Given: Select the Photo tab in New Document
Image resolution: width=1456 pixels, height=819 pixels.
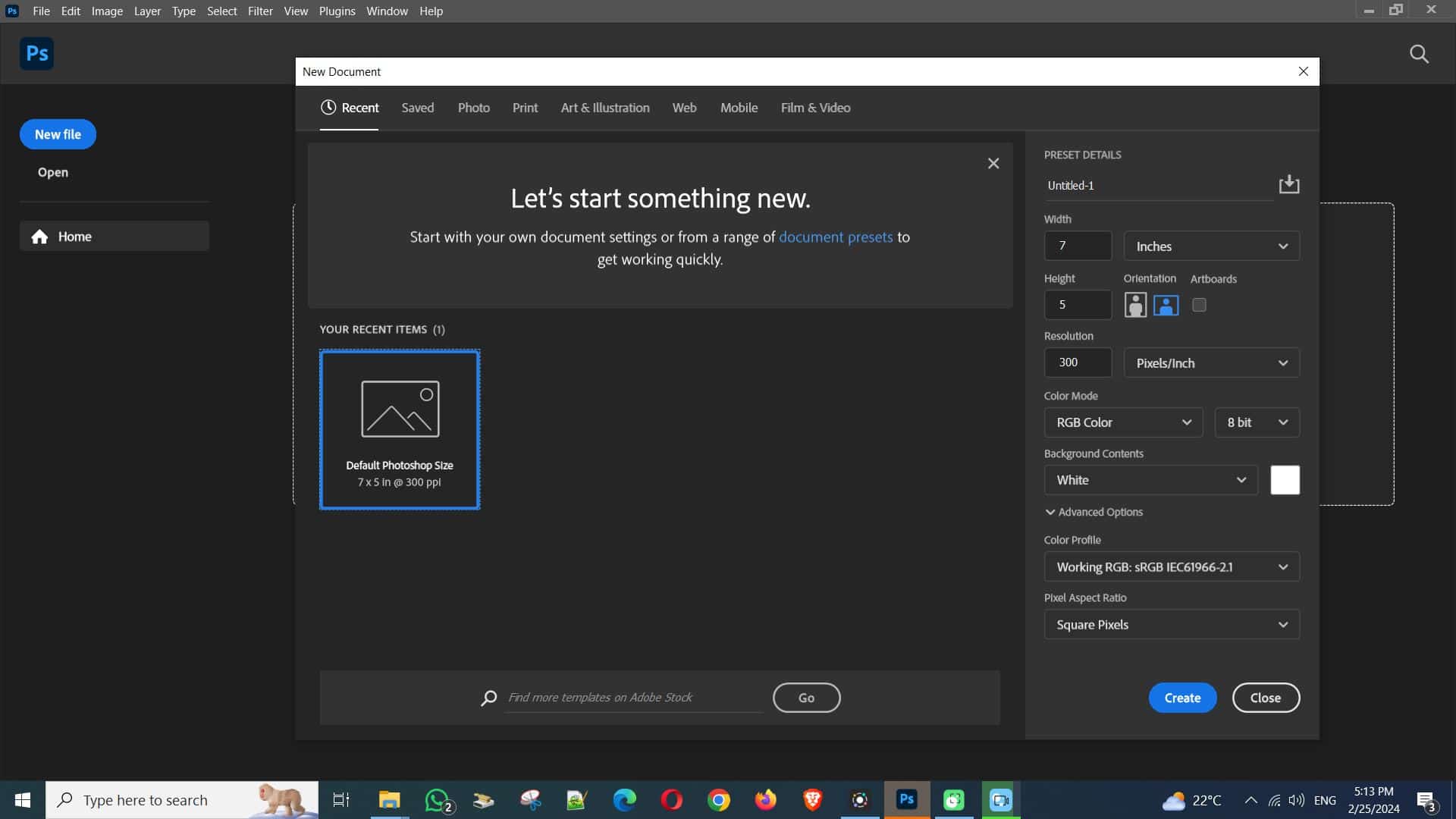Looking at the screenshot, I should [473, 107].
